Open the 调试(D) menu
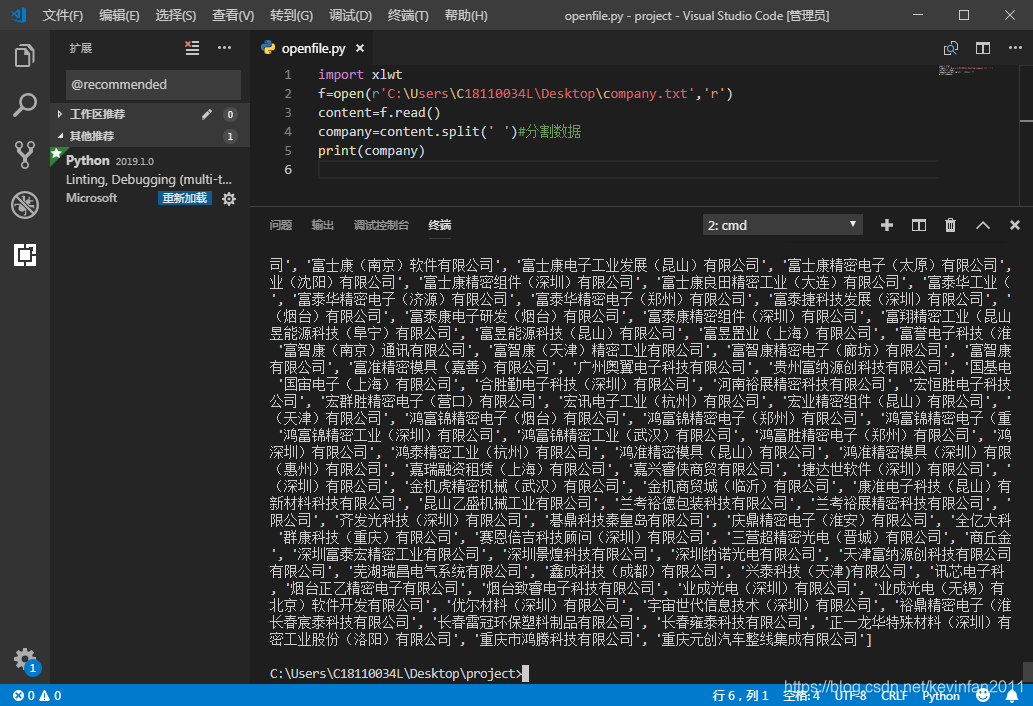The width and height of the screenshot is (1033, 706). coord(350,15)
